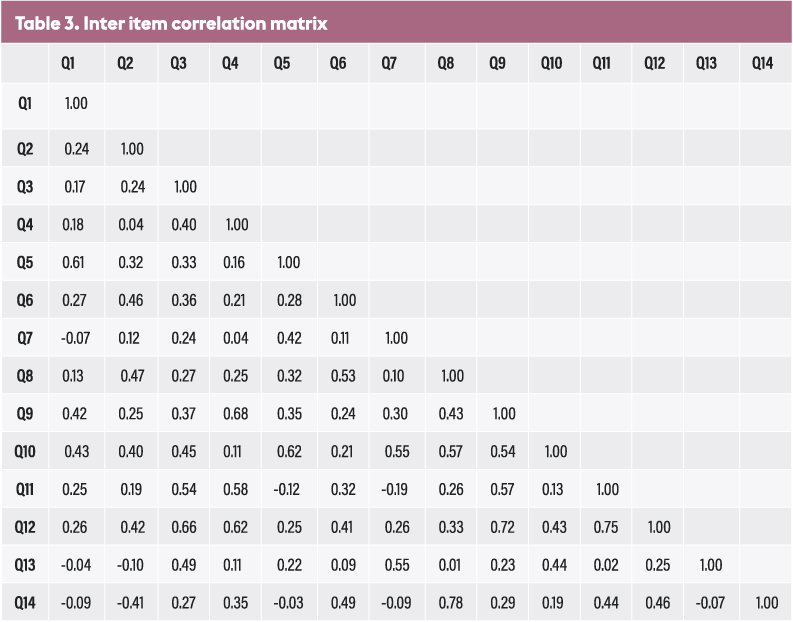Click the table title "Inter item correlation matrix"
This screenshot has width=793, height=622.
coord(171,22)
